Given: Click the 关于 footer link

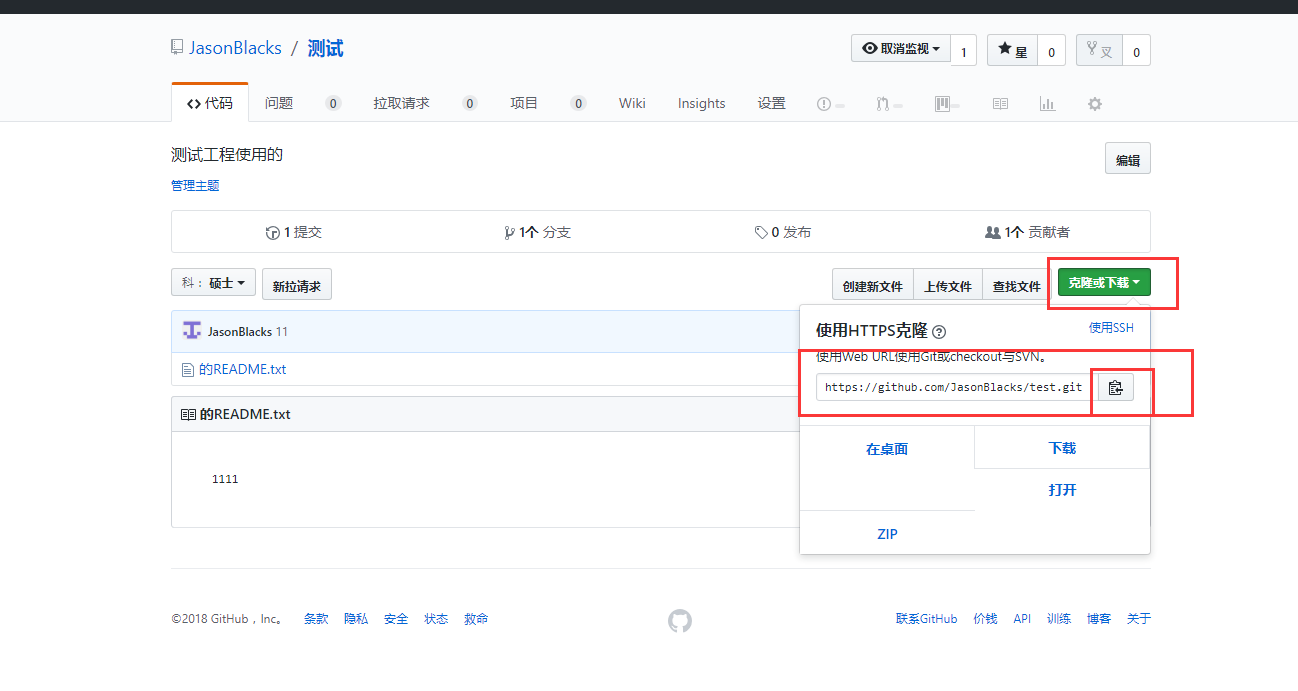Looking at the screenshot, I should click(x=1139, y=619).
